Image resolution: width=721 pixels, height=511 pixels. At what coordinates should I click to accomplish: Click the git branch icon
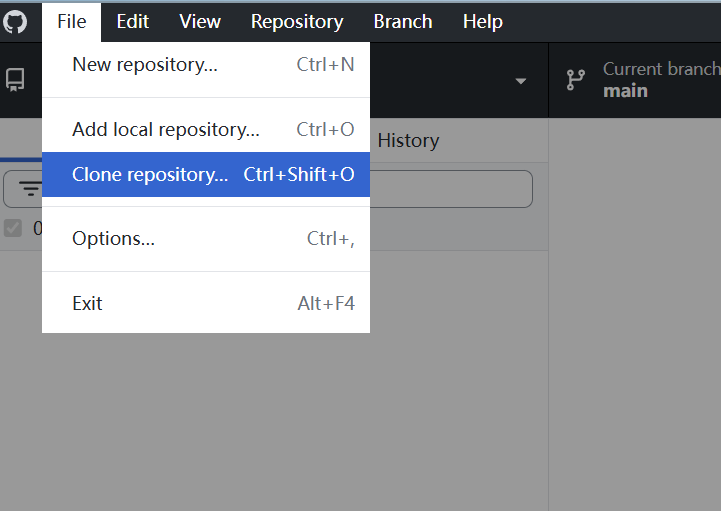[x=576, y=80]
